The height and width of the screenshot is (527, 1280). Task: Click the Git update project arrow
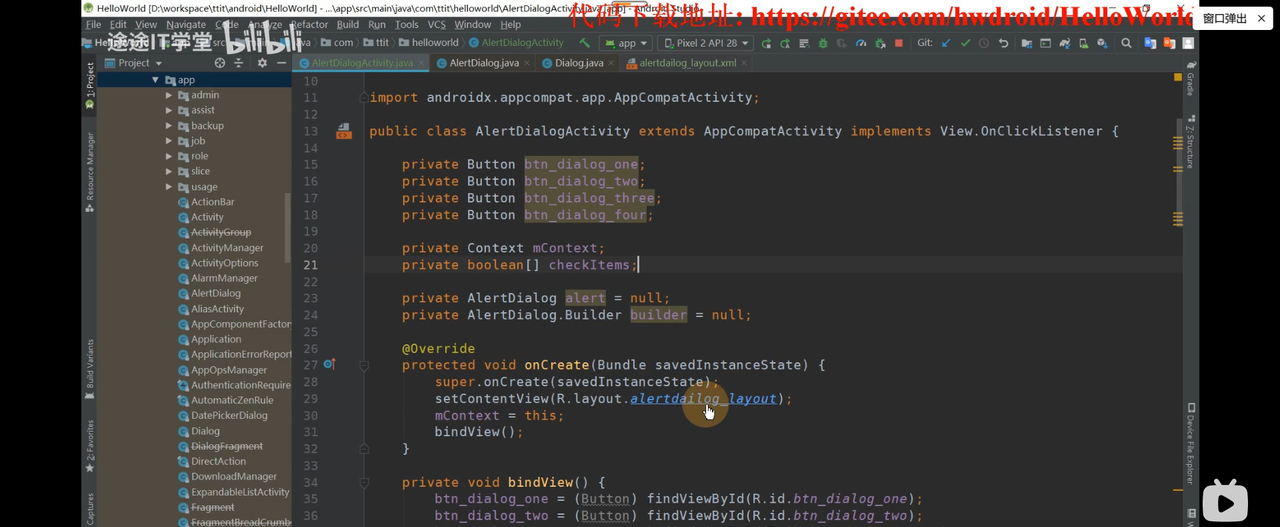[x=946, y=43]
